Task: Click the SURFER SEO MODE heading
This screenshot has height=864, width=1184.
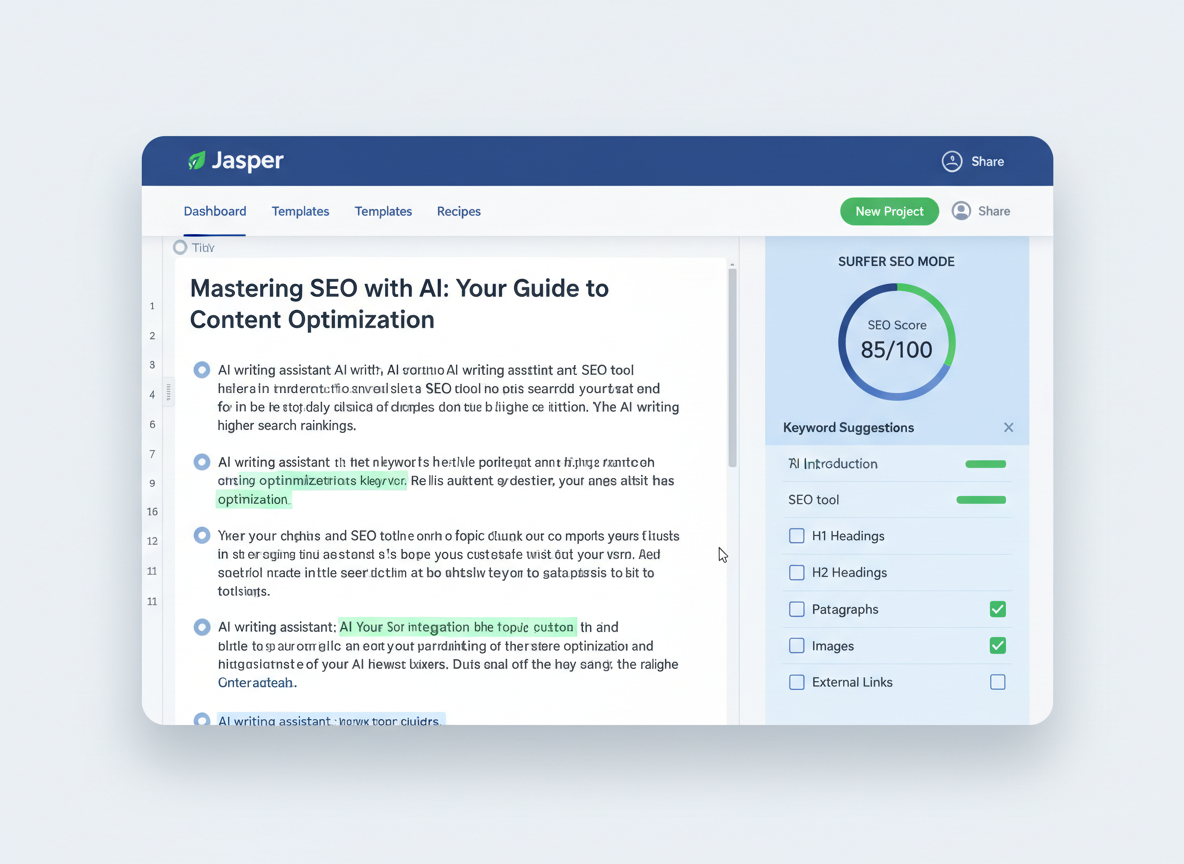Action: point(896,261)
